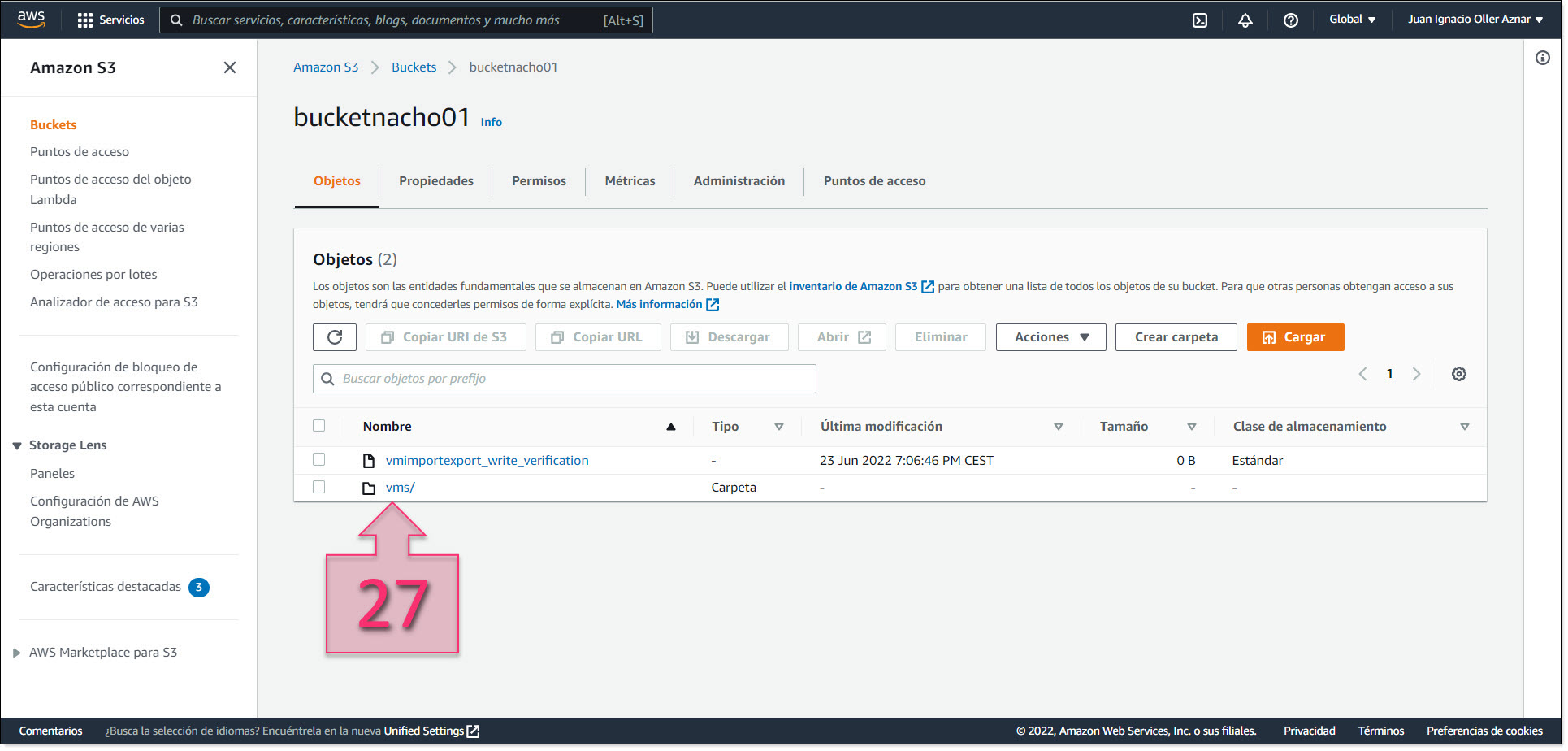The width and height of the screenshot is (1568, 751).
Task: Click the AWS logo home icon
Action: coord(32,20)
